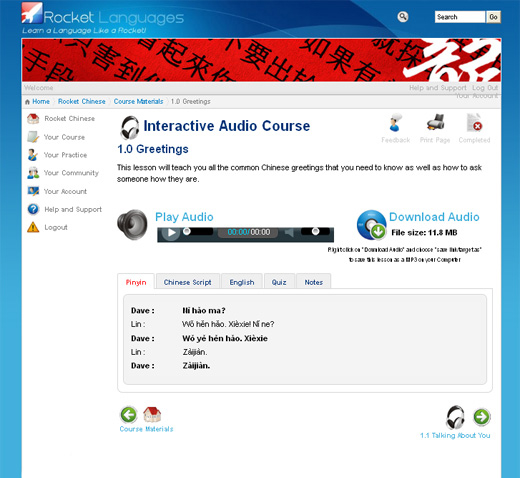
Task: Open the Quiz tab
Action: click(279, 282)
